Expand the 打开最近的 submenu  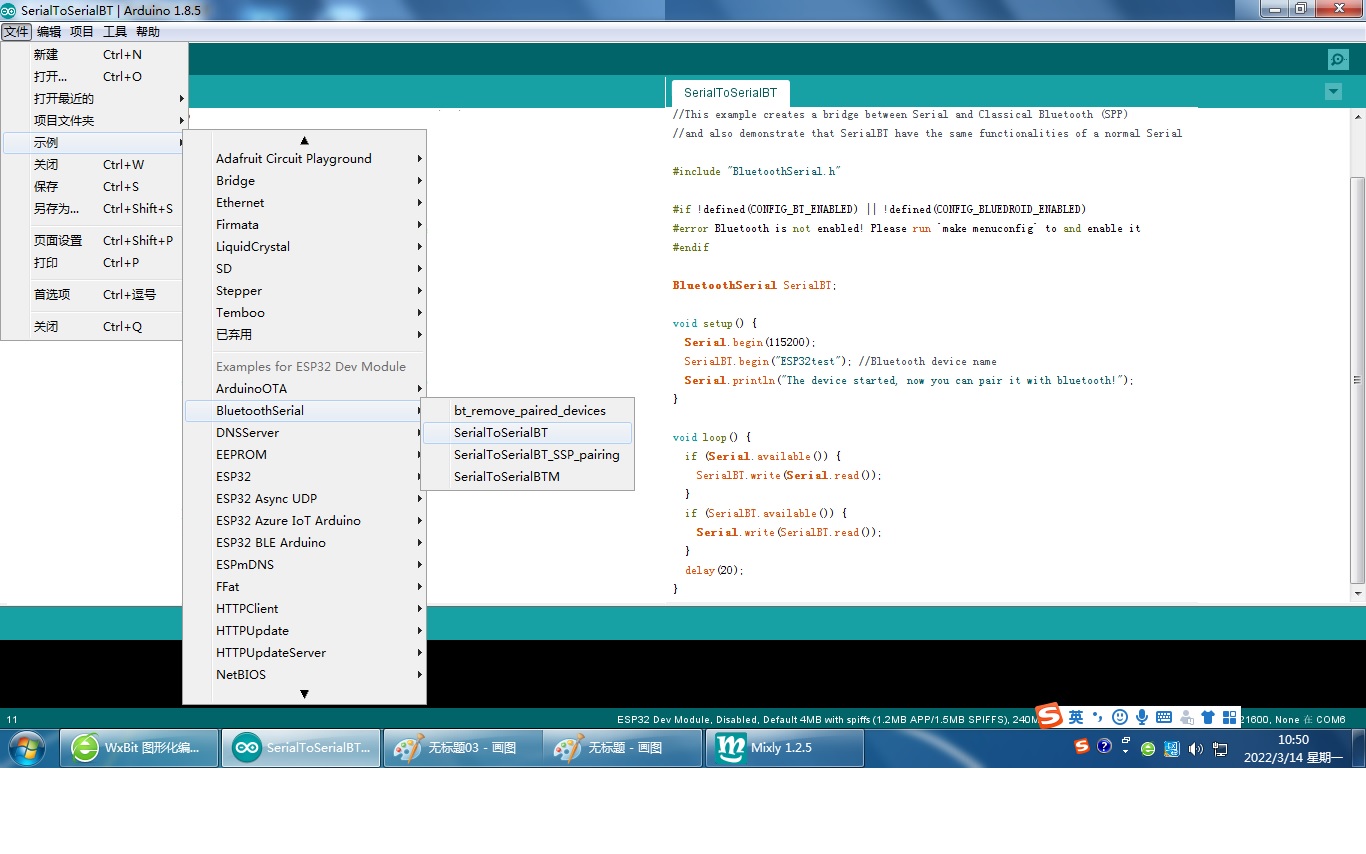pos(94,99)
